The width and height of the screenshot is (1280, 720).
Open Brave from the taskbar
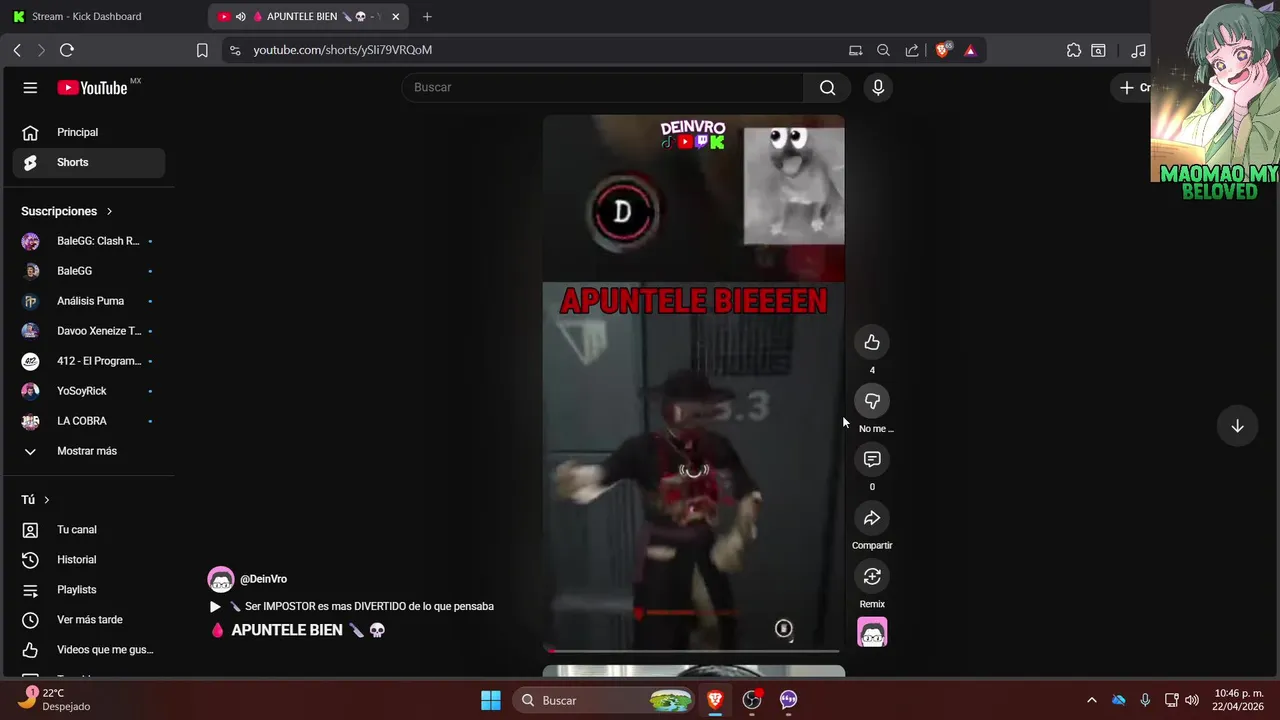715,700
